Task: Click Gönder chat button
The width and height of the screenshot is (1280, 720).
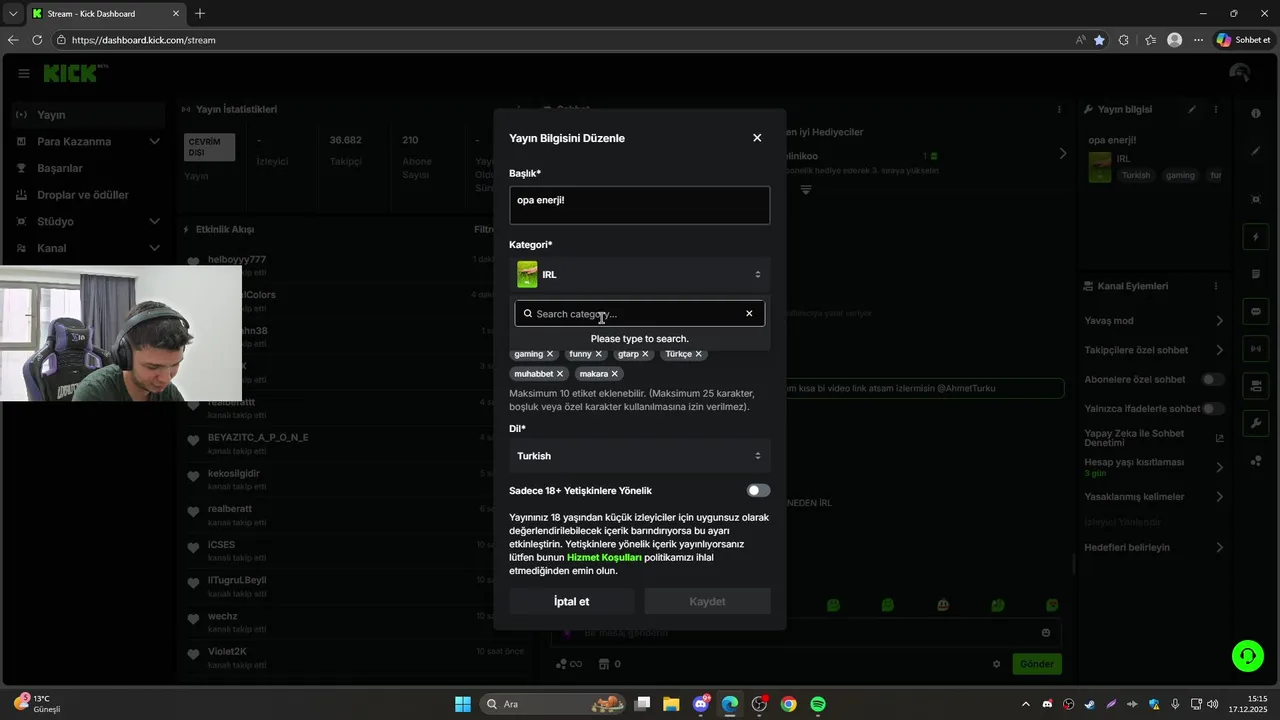Action: click(1037, 664)
